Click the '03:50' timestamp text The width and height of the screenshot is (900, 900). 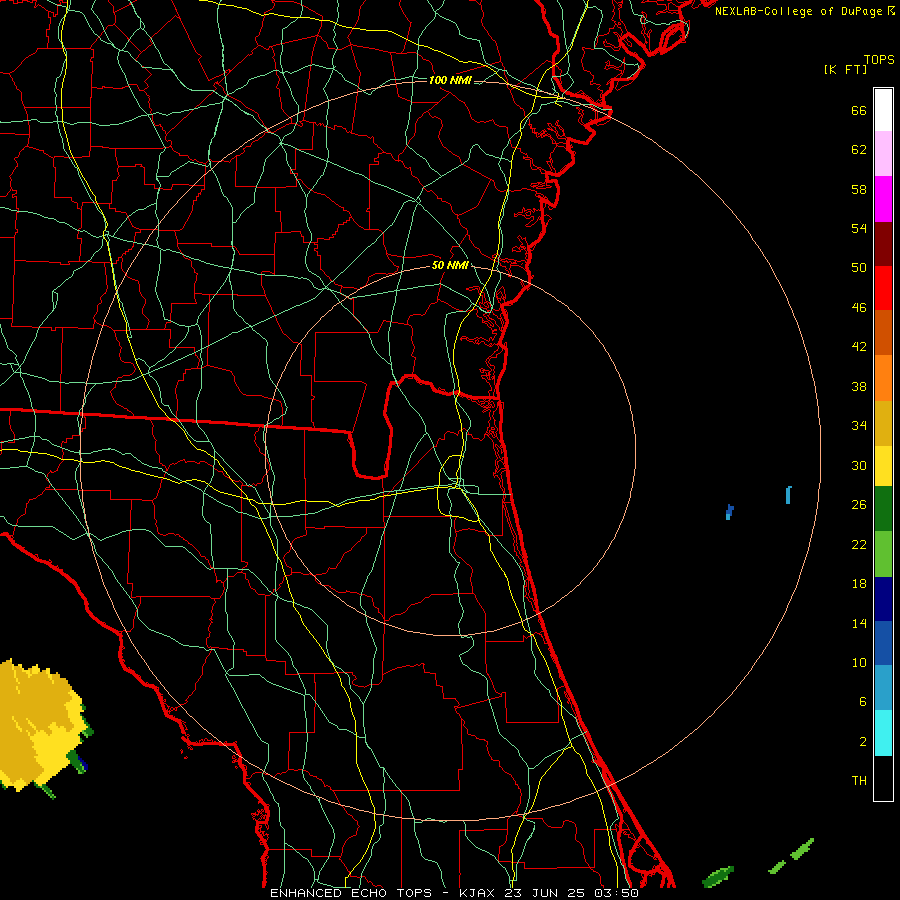click(x=616, y=893)
